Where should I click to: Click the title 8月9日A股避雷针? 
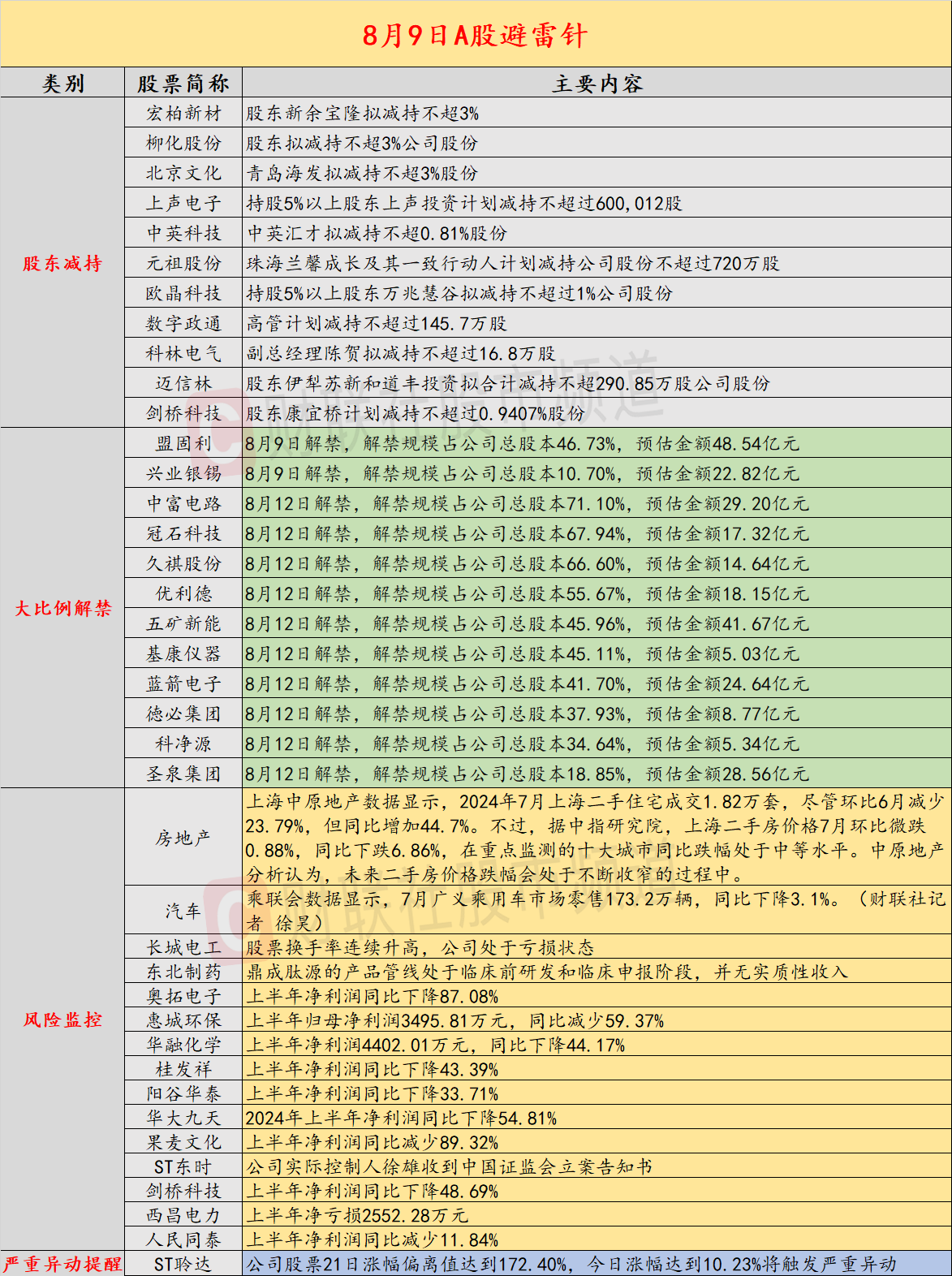click(475, 35)
